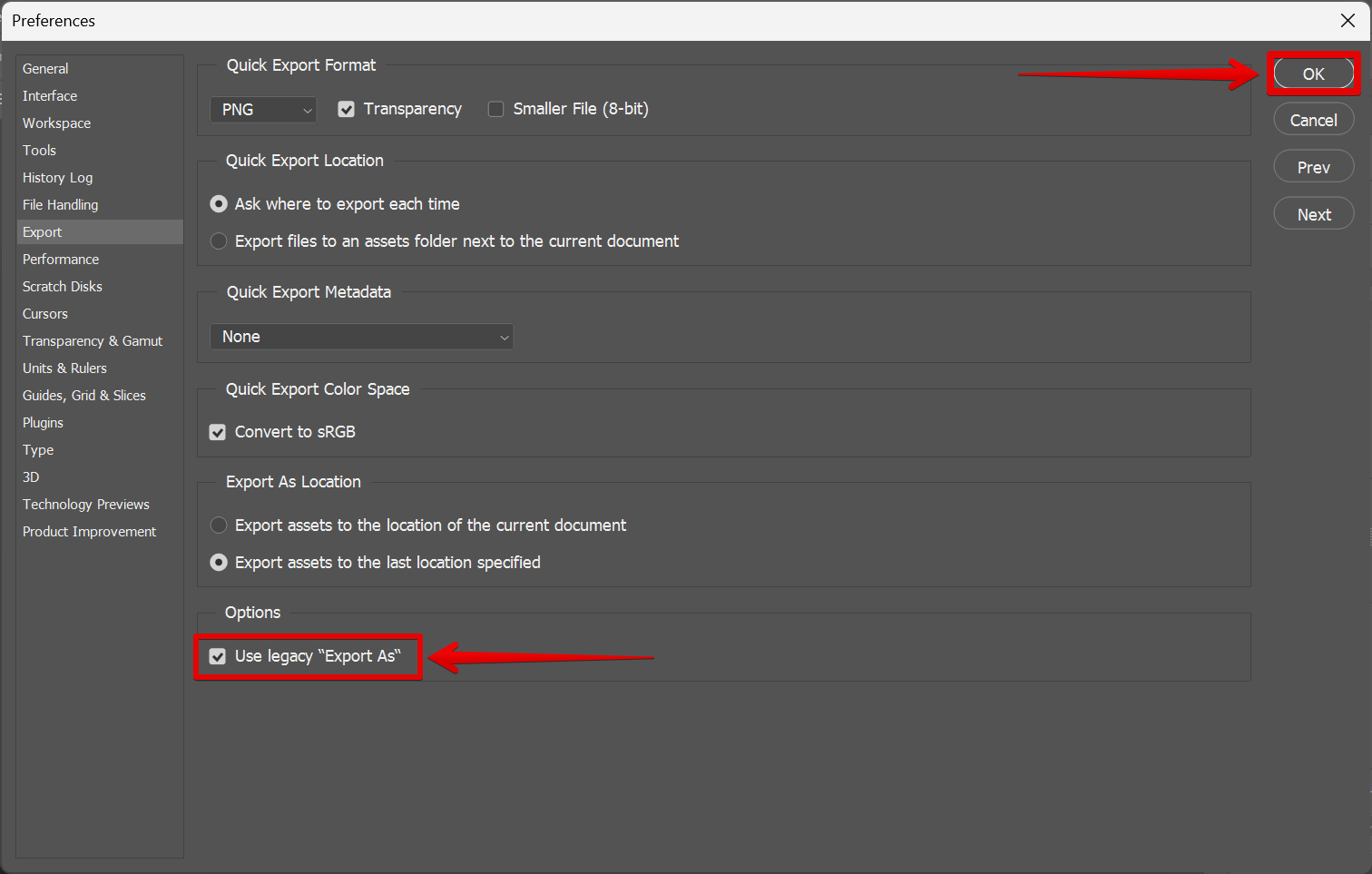Uncheck Use legacy "Export As"
The width and height of the screenshot is (1372, 874).
(x=218, y=656)
